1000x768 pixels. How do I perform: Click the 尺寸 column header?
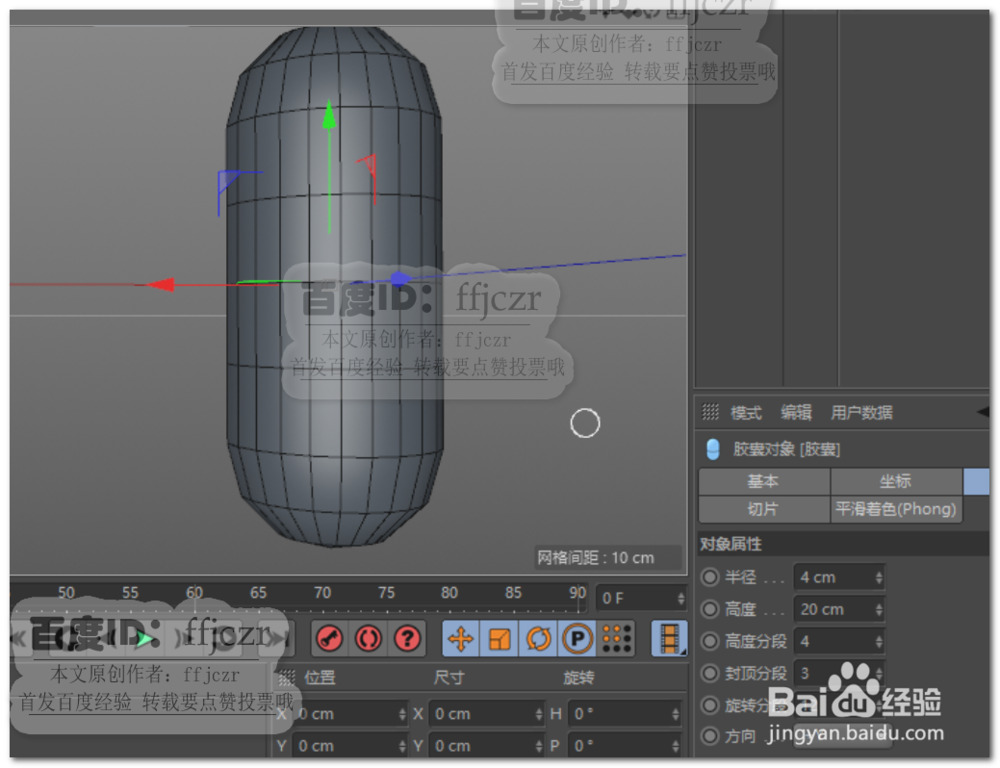(449, 677)
